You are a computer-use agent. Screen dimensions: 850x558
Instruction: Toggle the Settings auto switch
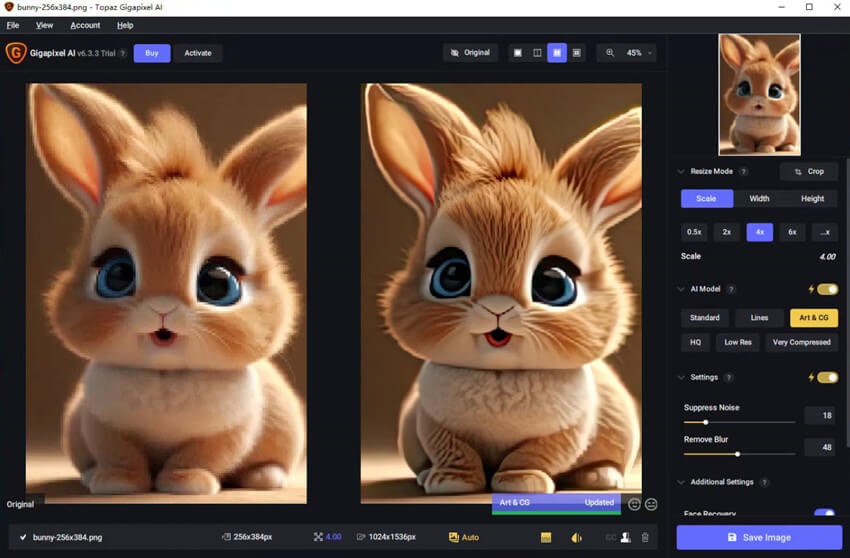coord(827,377)
